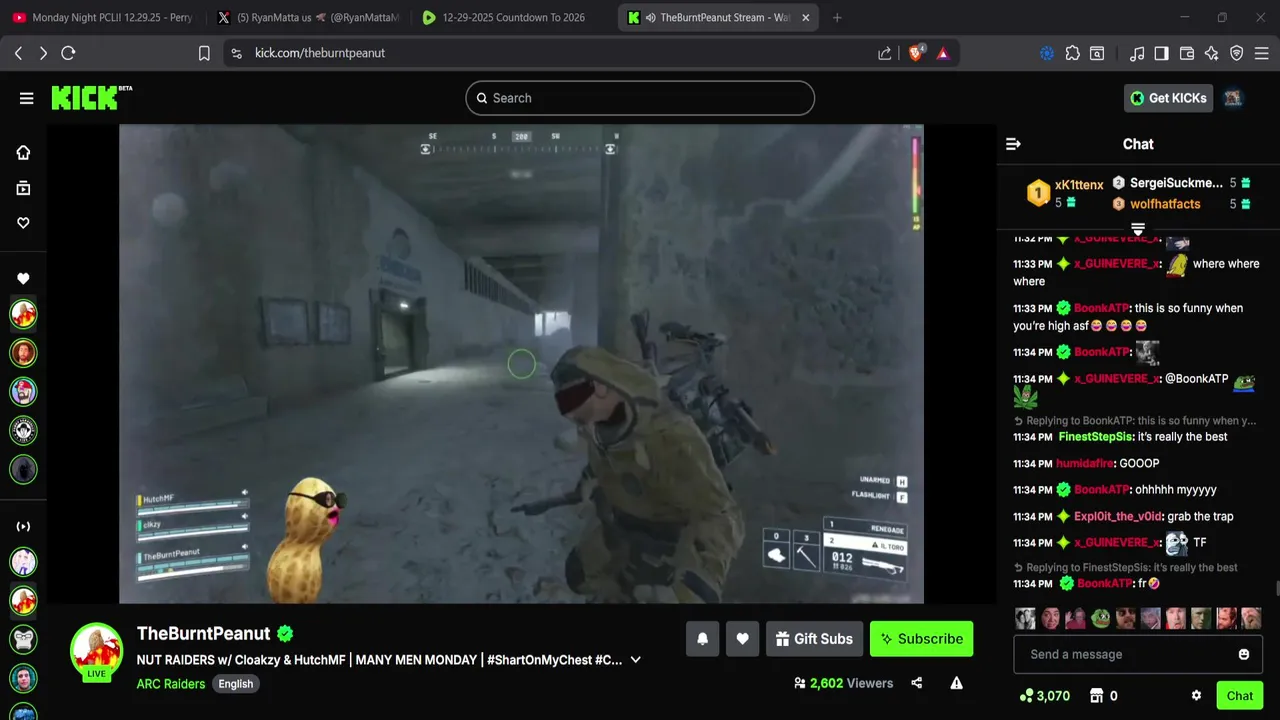This screenshot has height=720, width=1280.
Task: Click the filled heart icon in sidebar
Action: click(23, 279)
